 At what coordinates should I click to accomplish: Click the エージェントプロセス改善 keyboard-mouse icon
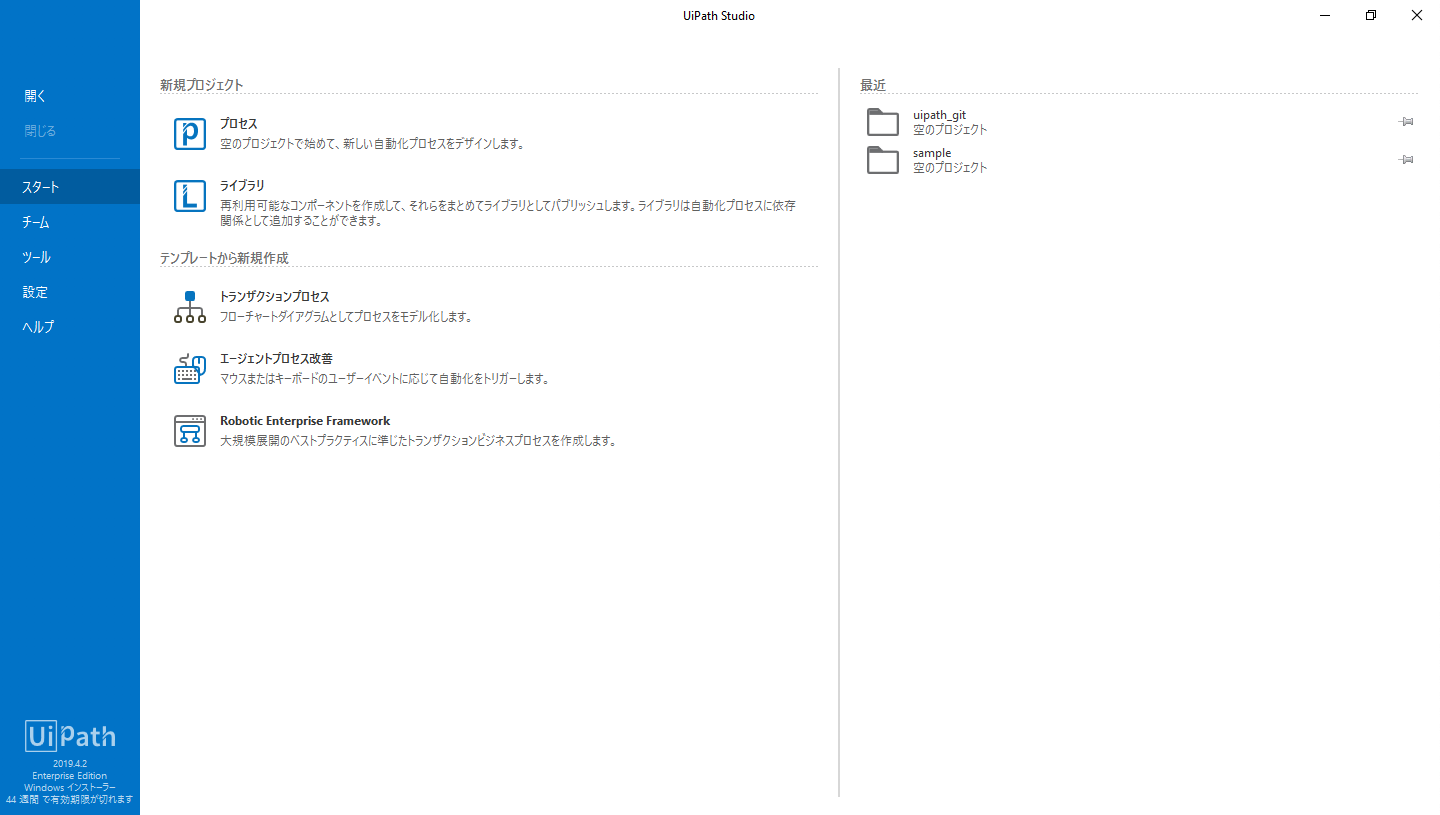(x=190, y=369)
